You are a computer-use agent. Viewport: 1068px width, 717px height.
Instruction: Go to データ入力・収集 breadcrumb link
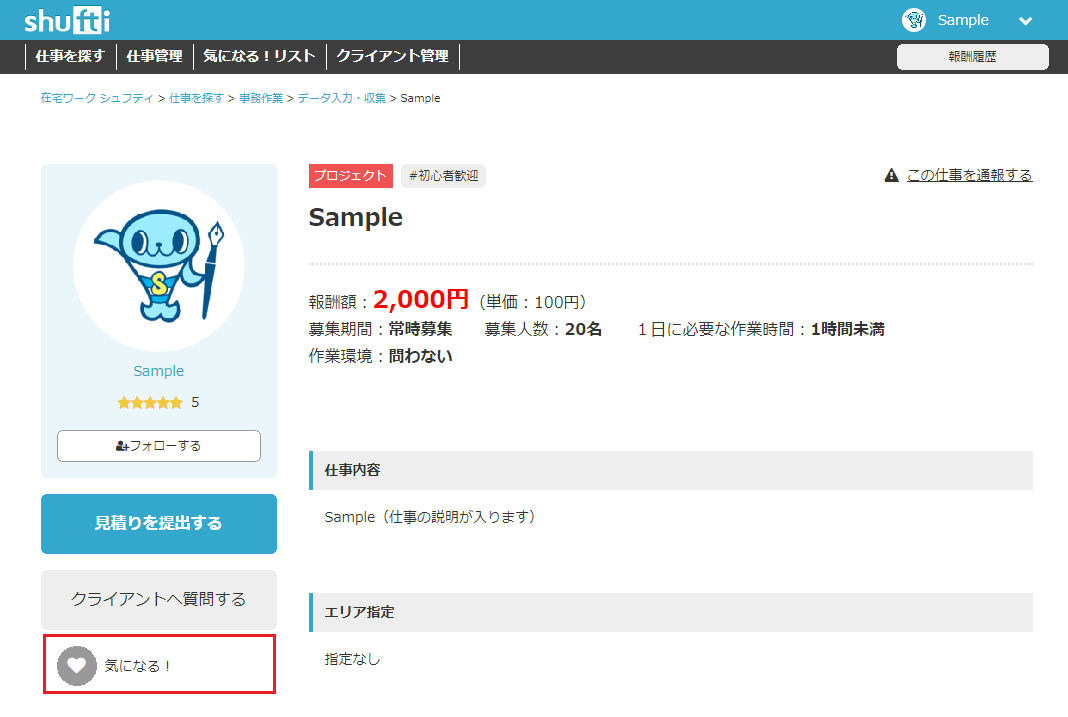[341, 98]
